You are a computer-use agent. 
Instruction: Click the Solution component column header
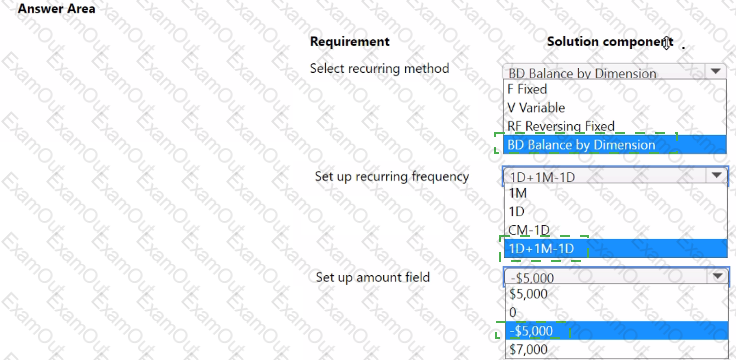pos(610,42)
